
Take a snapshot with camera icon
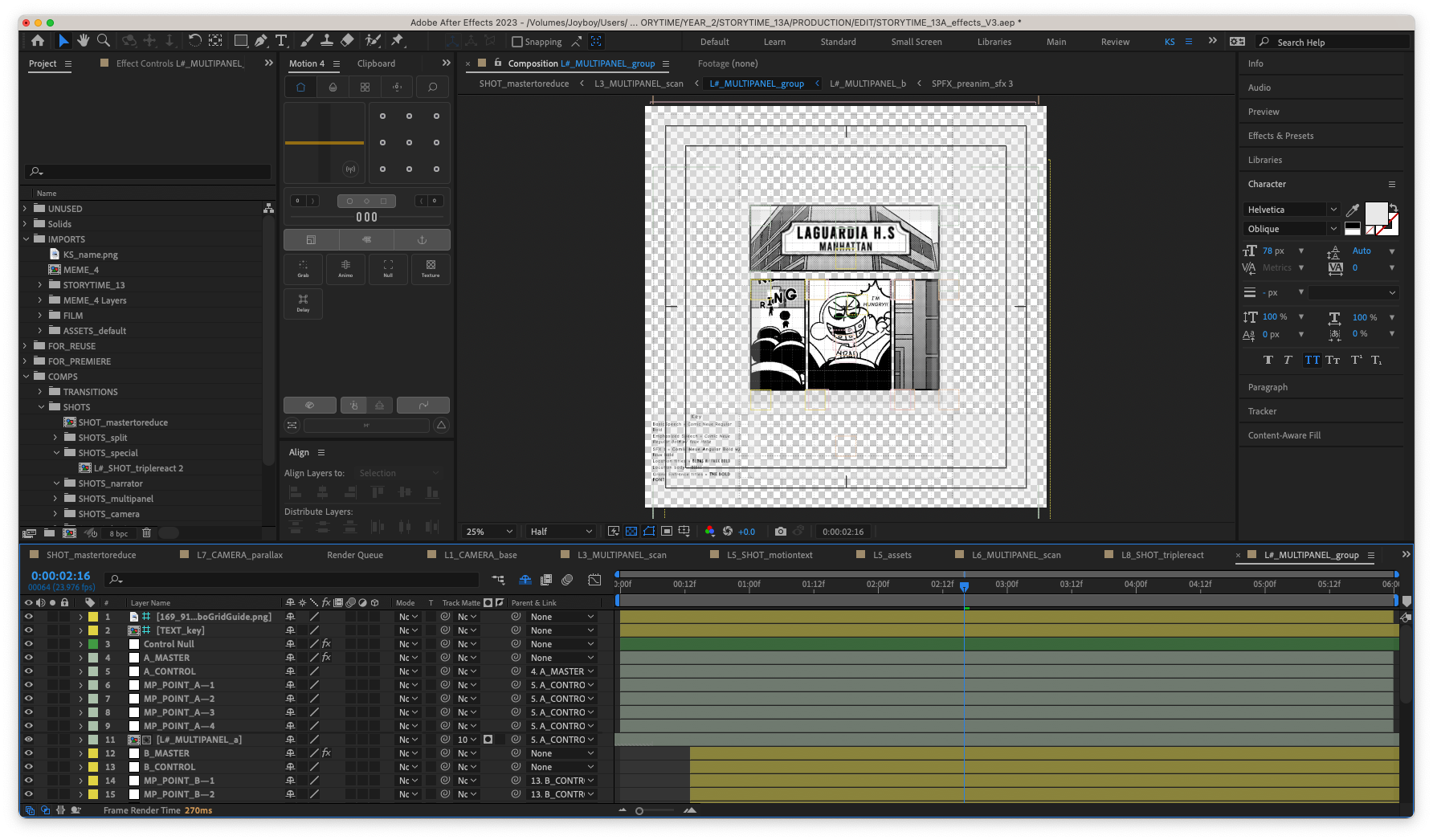[780, 532]
